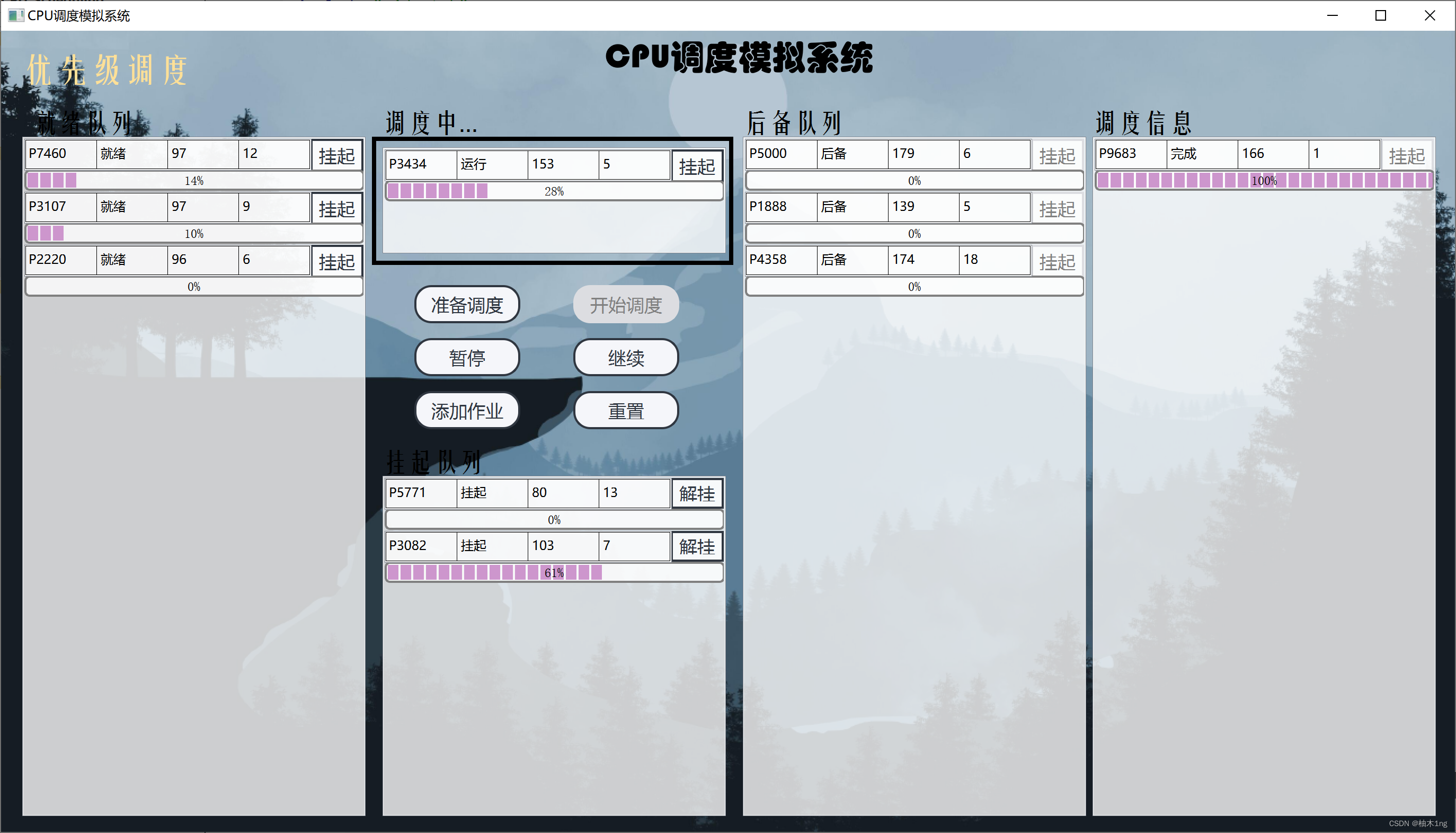Click the P5000 priority field showing 179

coord(922,154)
